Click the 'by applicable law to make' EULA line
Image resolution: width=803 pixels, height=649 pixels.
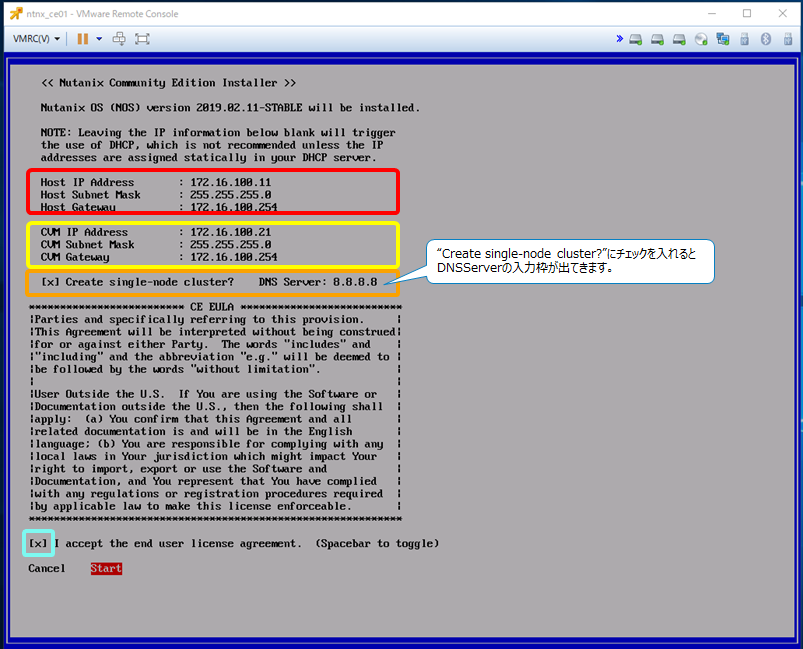click(x=193, y=507)
